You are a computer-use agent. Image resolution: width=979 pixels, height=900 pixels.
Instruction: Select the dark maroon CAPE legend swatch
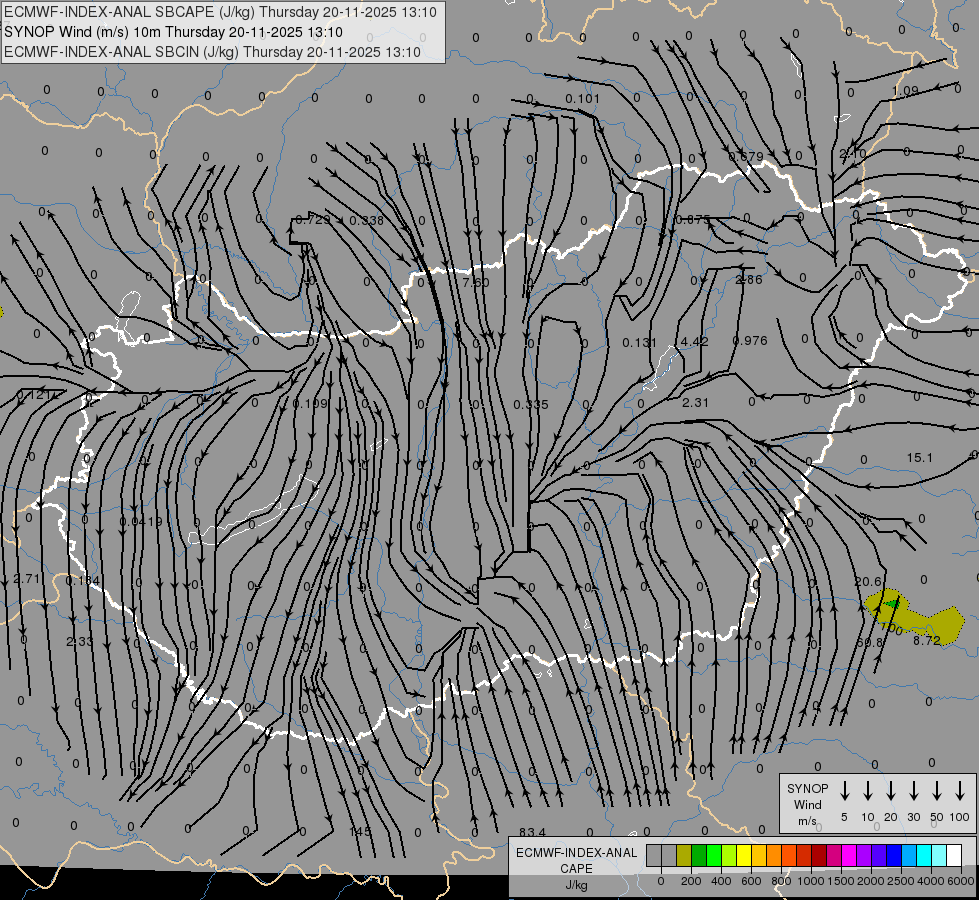tap(819, 855)
